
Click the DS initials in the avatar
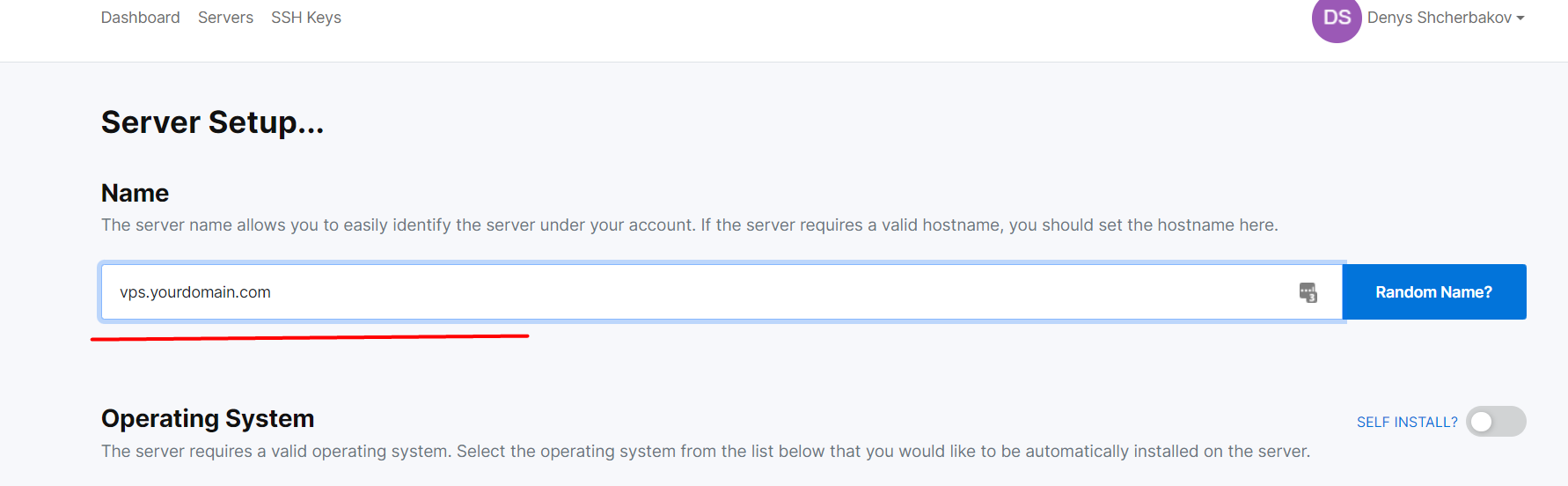coord(1337,18)
